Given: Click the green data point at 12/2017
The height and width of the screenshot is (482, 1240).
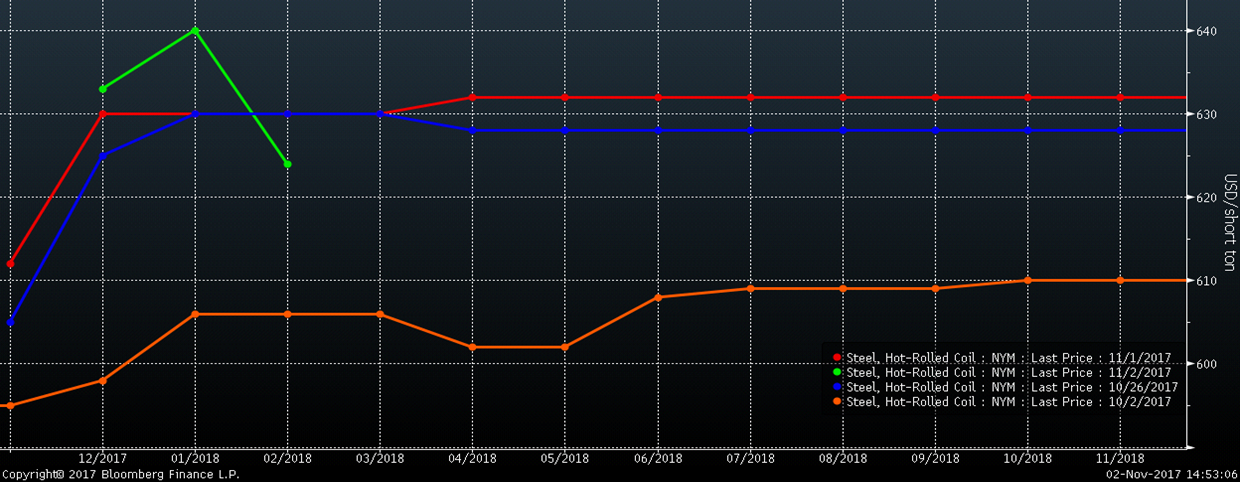Looking at the screenshot, I should click(x=102, y=89).
